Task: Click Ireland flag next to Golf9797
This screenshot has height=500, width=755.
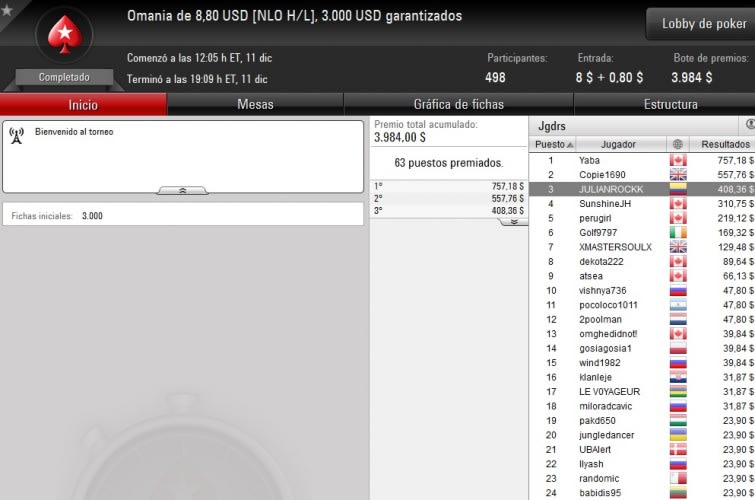Action: [x=678, y=233]
